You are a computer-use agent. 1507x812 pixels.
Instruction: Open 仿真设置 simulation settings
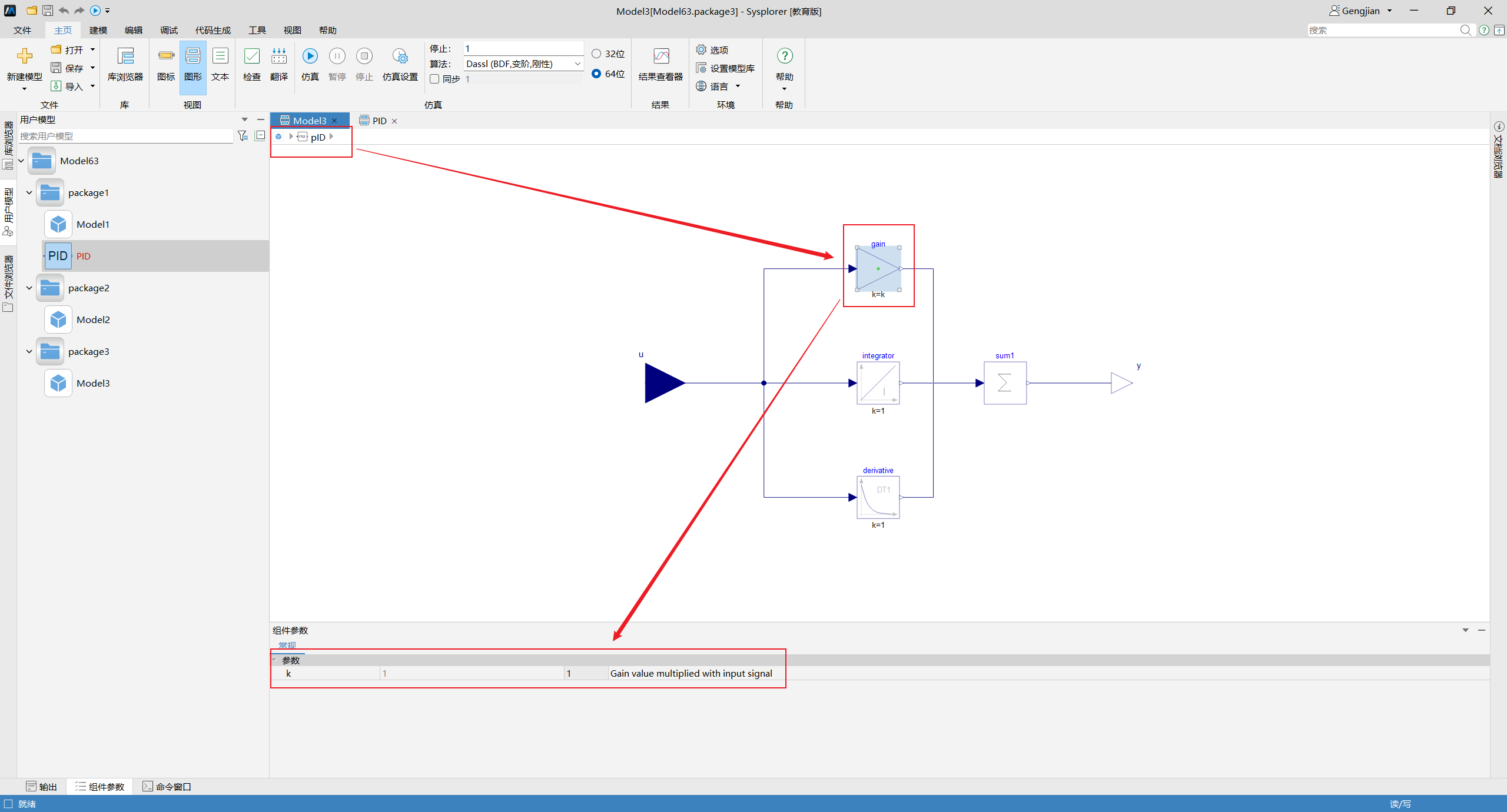tap(400, 56)
